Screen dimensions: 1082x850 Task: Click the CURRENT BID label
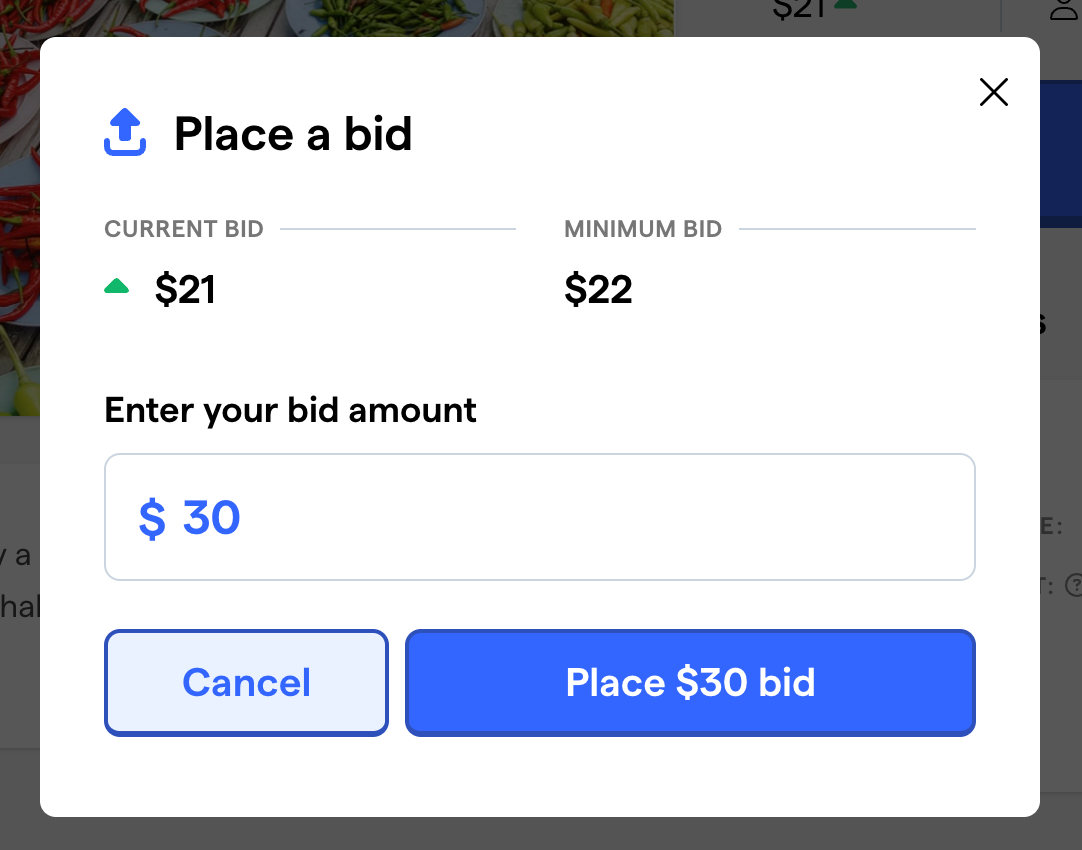coord(184,229)
